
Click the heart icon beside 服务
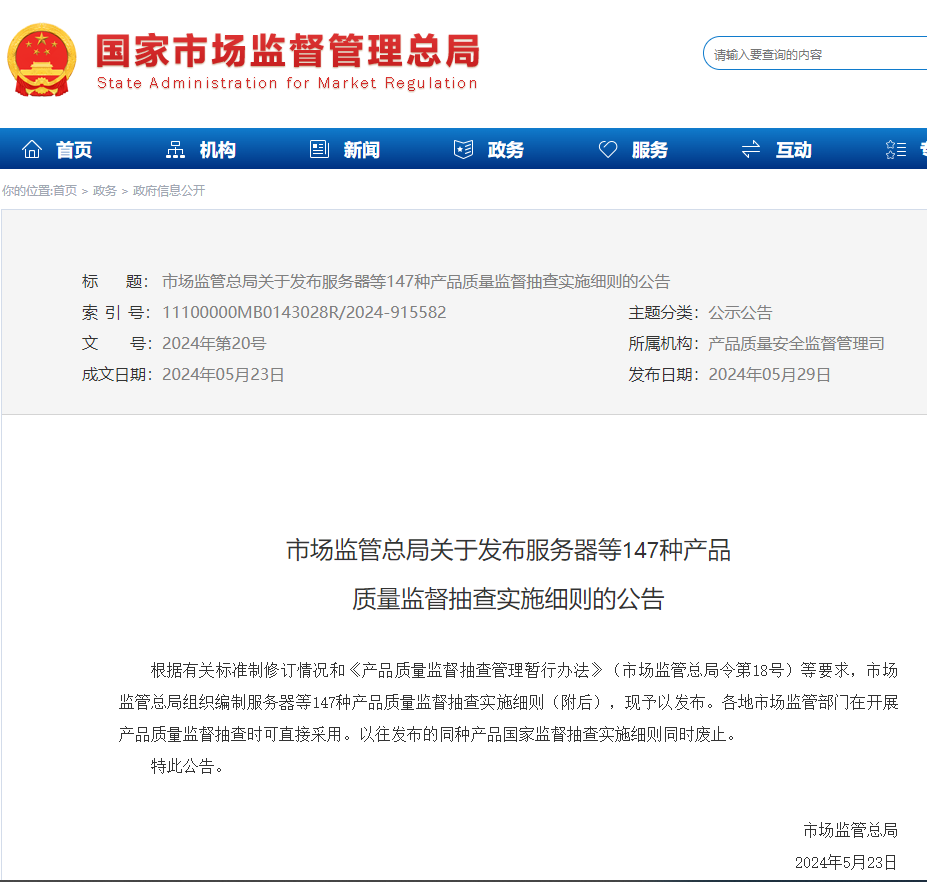coord(608,150)
